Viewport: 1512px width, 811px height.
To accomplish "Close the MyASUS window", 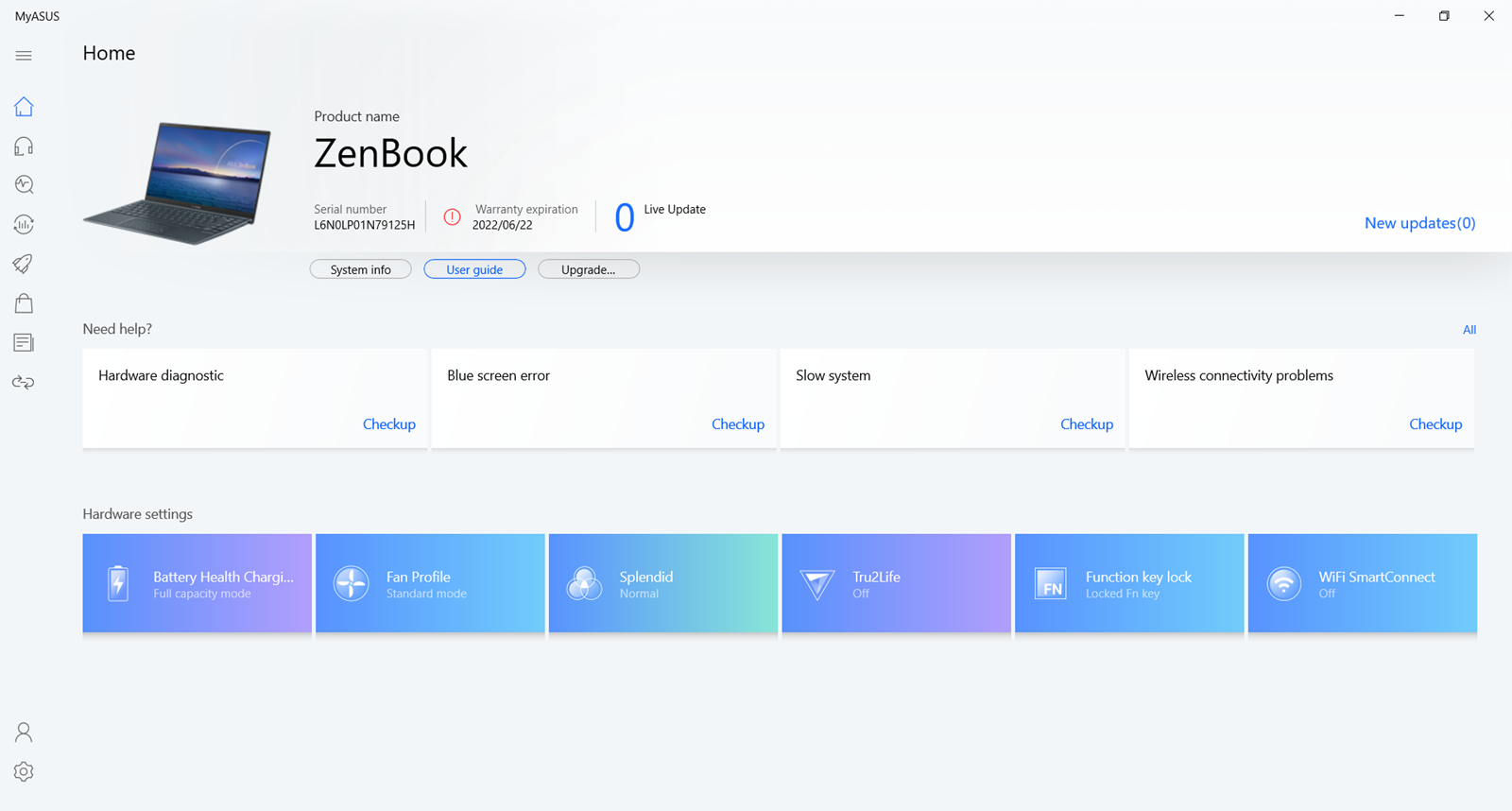I will point(1488,15).
